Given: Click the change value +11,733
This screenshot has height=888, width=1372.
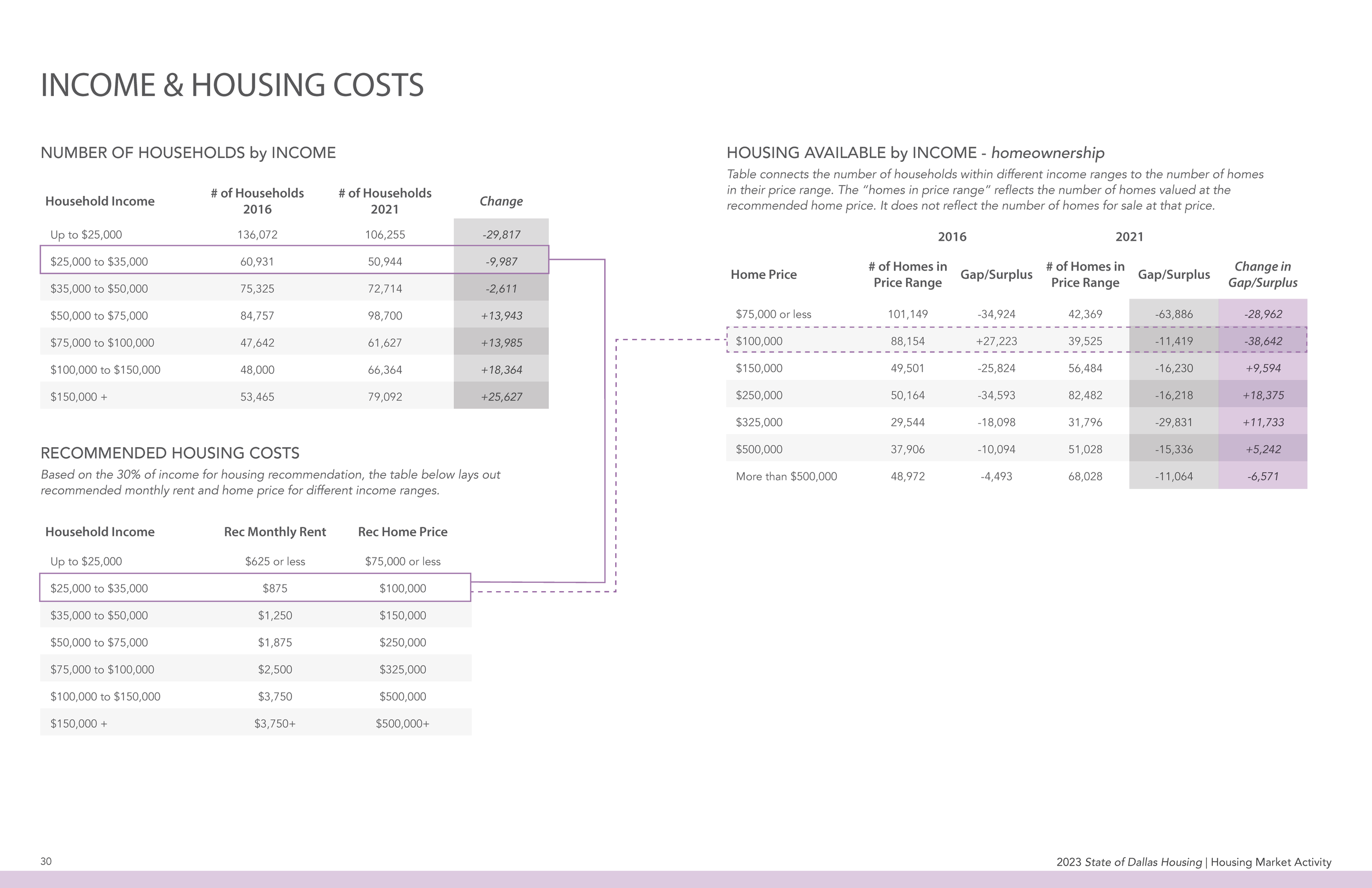Looking at the screenshot, I should coord(1263,423).
